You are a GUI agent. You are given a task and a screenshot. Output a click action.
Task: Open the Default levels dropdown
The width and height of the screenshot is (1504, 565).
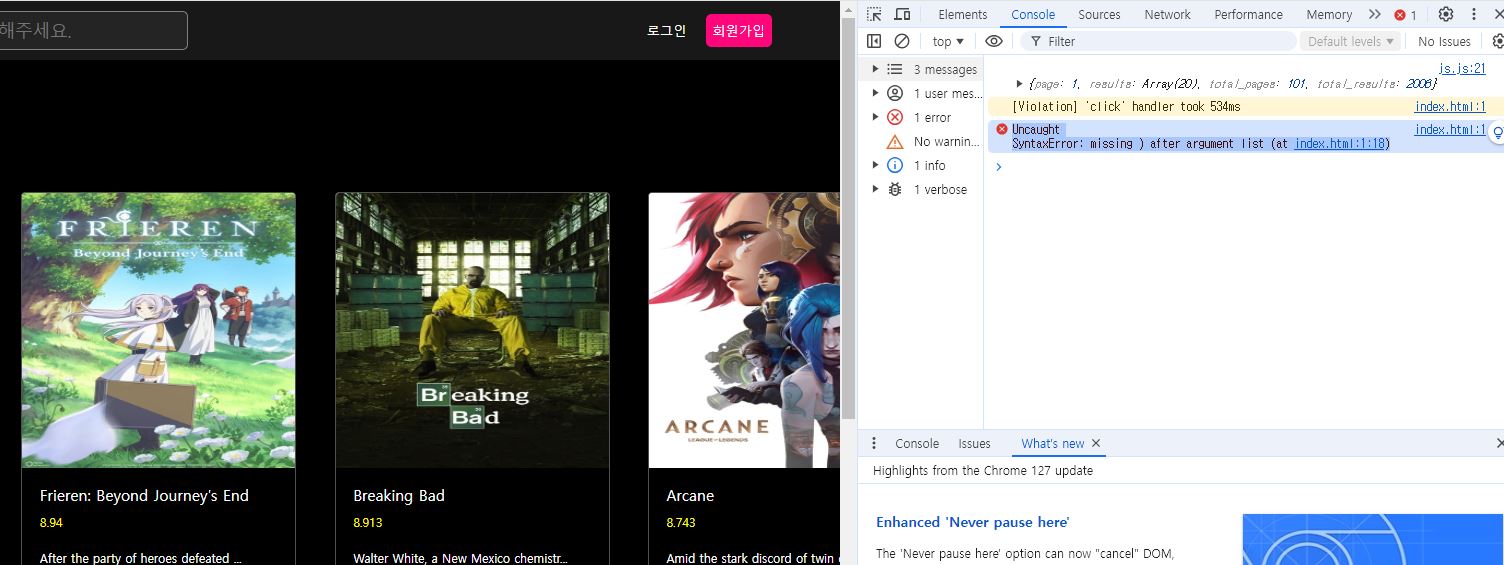[1352, 41]
